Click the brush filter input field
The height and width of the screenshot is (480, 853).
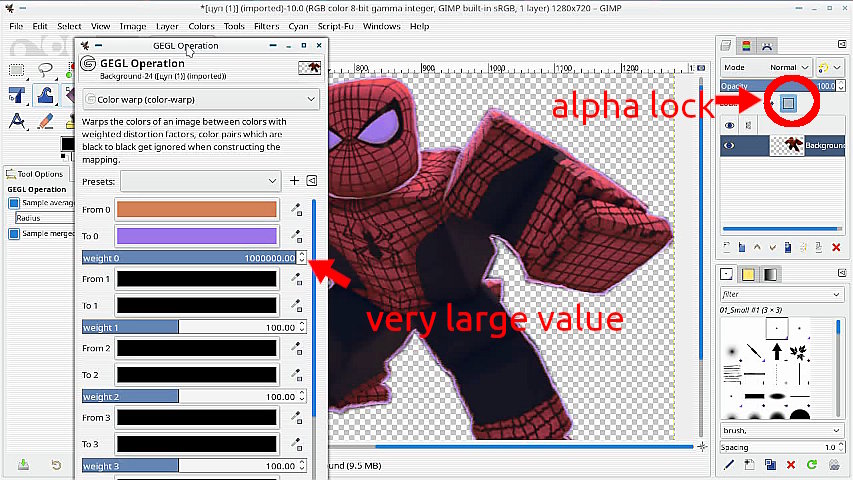click(x=778, y=294)
